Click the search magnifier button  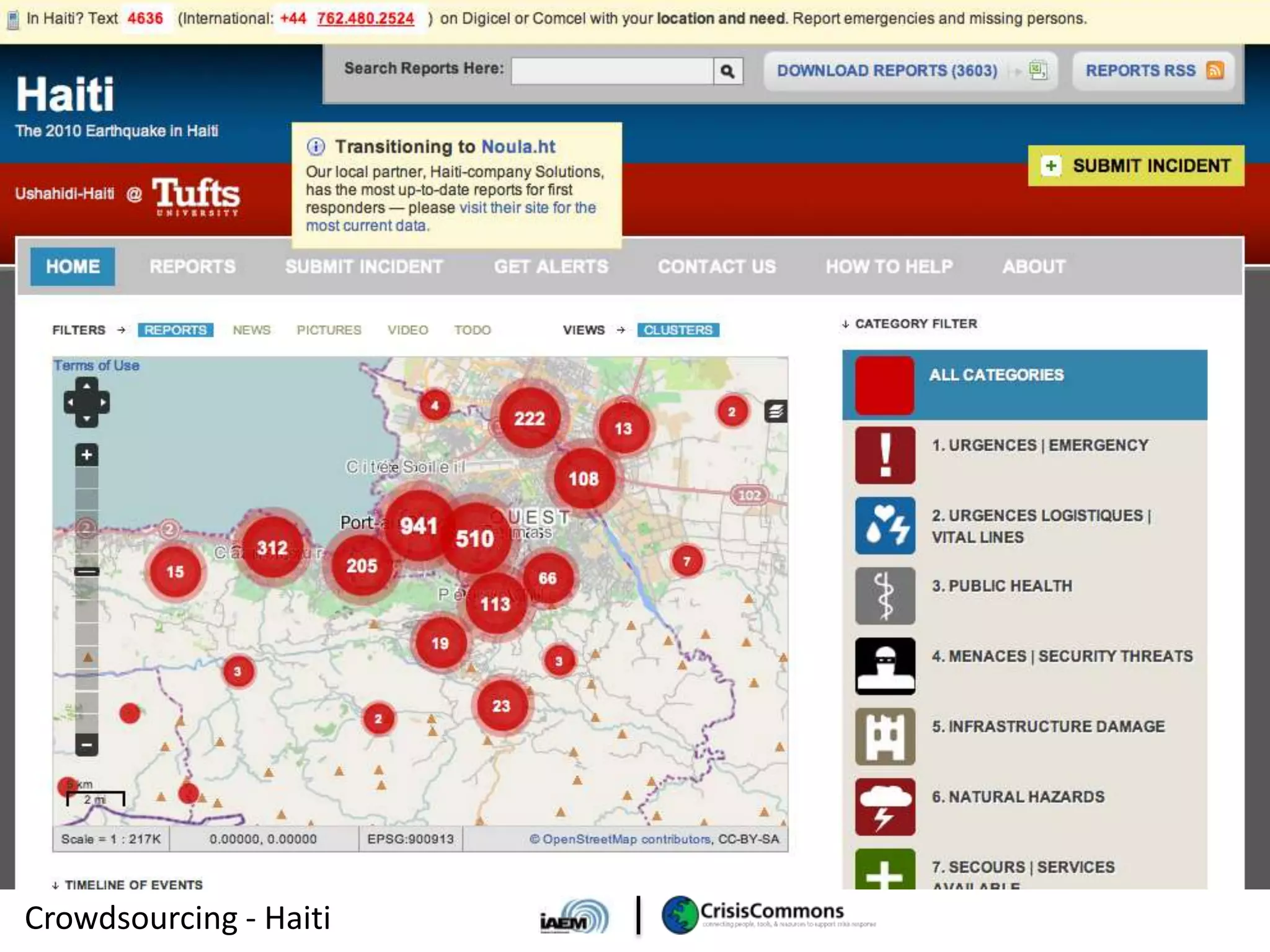pos(728,71)
